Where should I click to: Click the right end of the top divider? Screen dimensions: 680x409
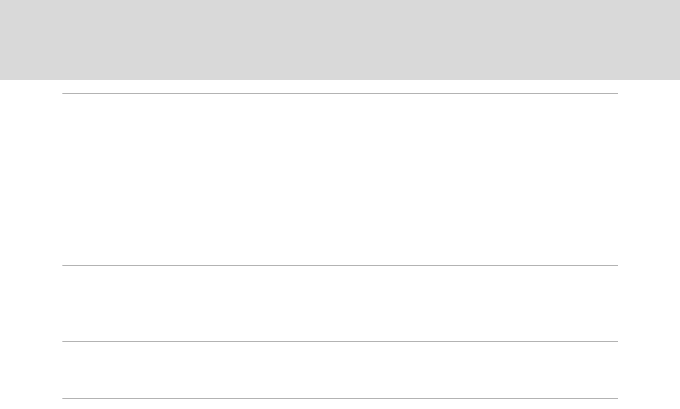click(x=616, y=93)
